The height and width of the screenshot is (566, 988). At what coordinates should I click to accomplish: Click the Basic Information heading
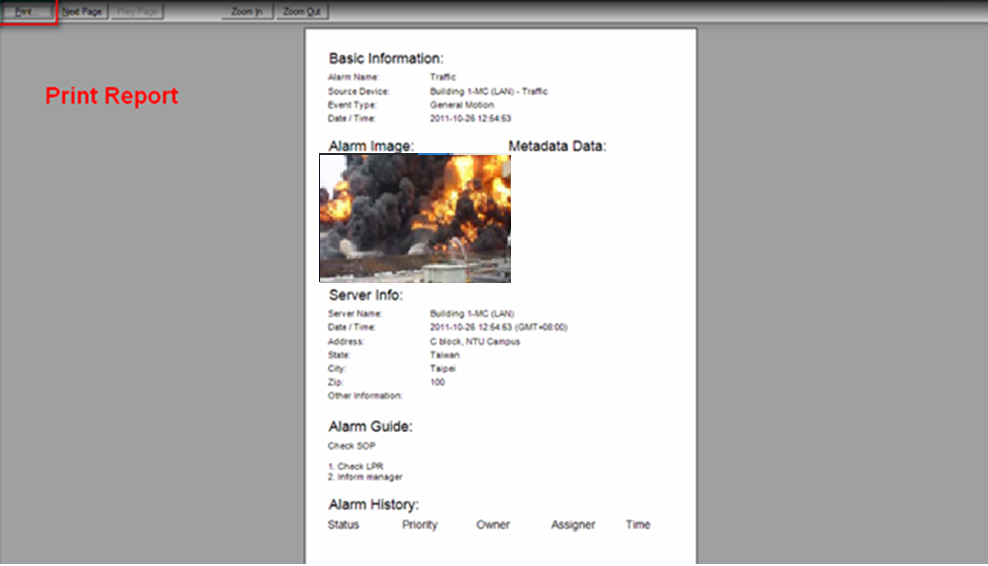pyautogui.click(x=386, y=59)
